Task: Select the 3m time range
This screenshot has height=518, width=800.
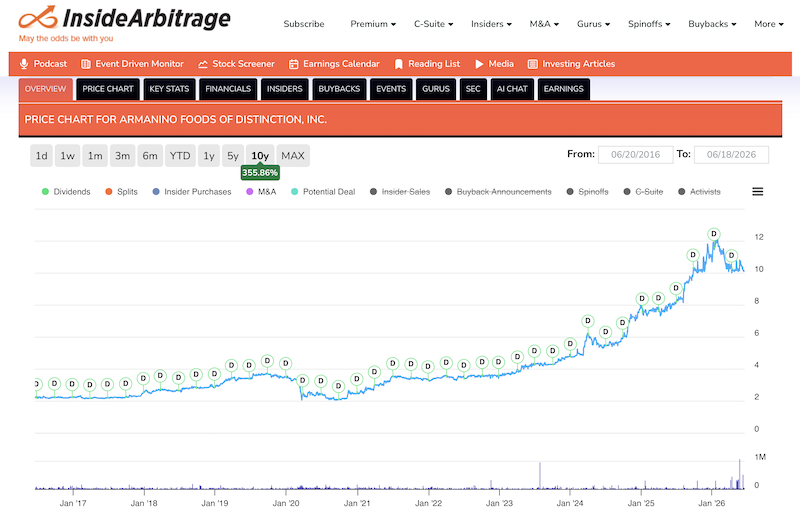Action: coord(122,156)
